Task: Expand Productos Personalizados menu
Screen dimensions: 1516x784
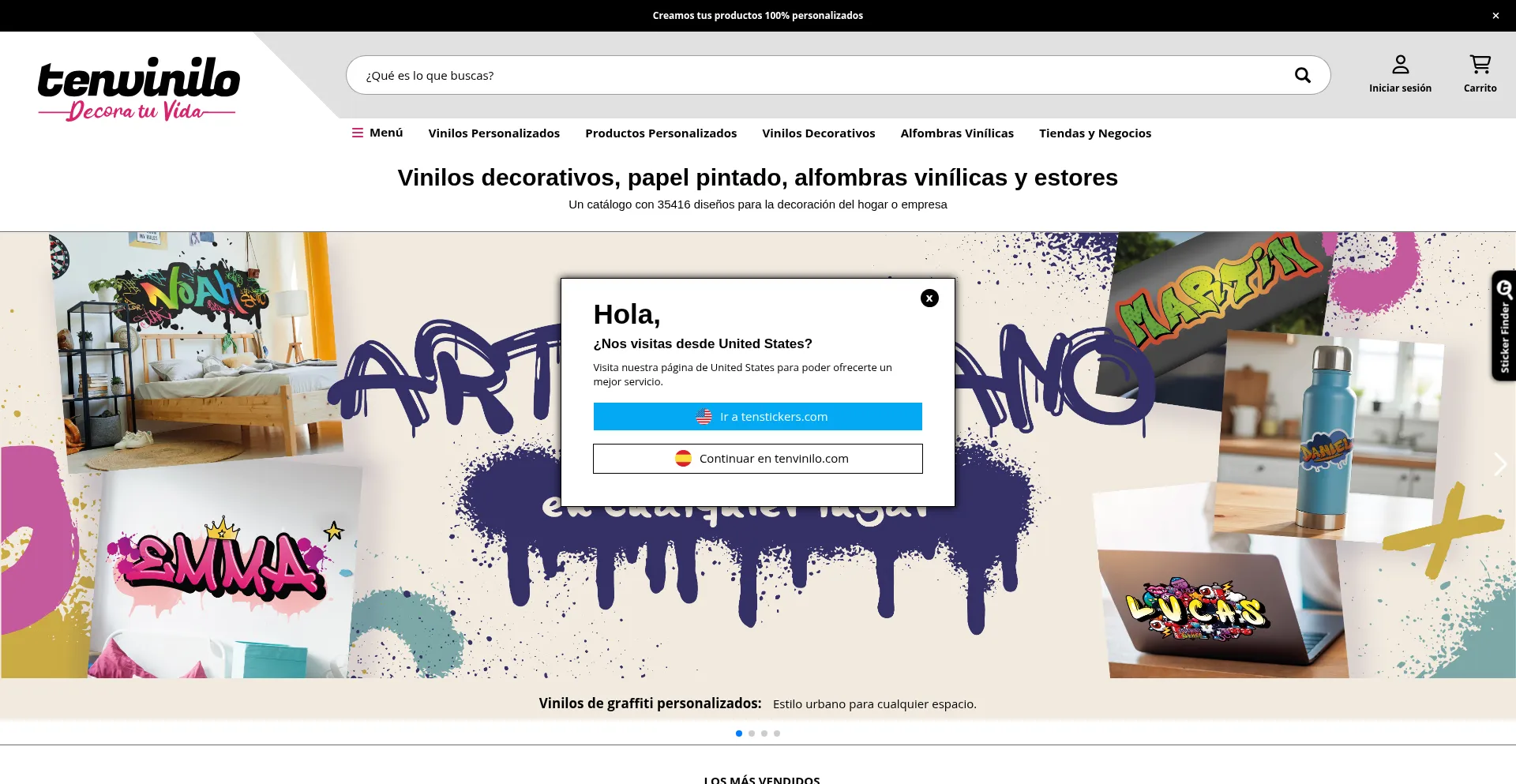Action: 660,133
